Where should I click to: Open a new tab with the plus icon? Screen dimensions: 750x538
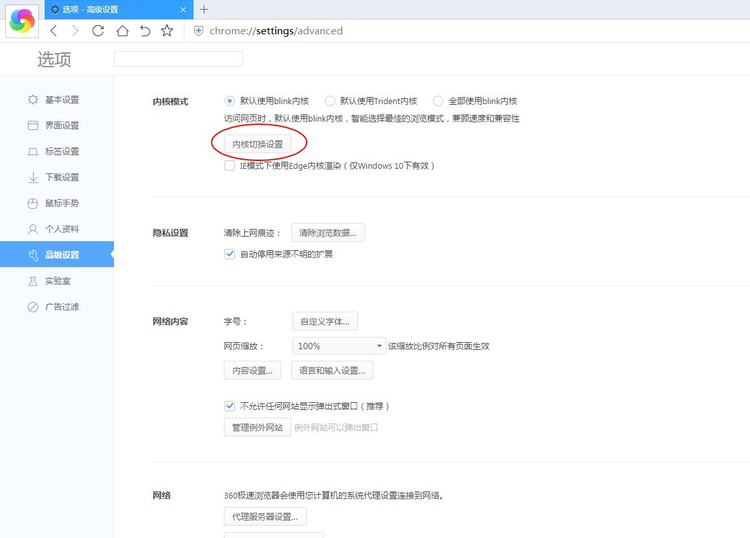tap(204, 9)
